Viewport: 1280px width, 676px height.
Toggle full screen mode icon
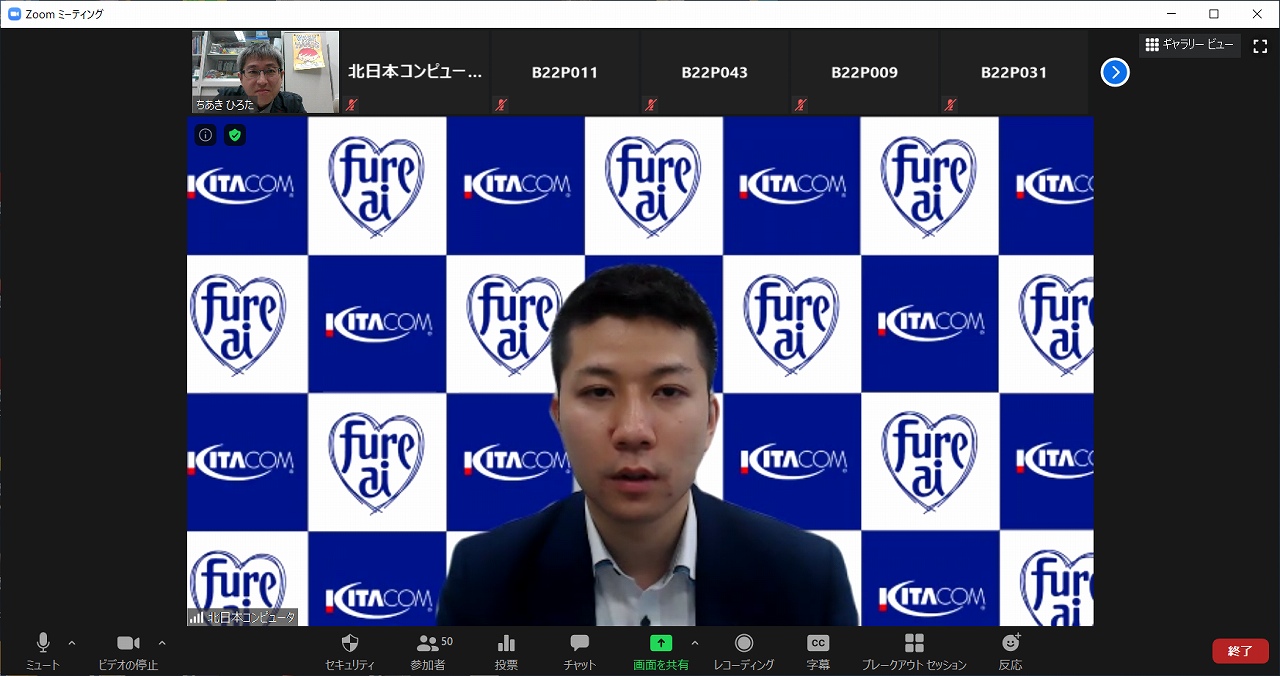coord(1260,46)
